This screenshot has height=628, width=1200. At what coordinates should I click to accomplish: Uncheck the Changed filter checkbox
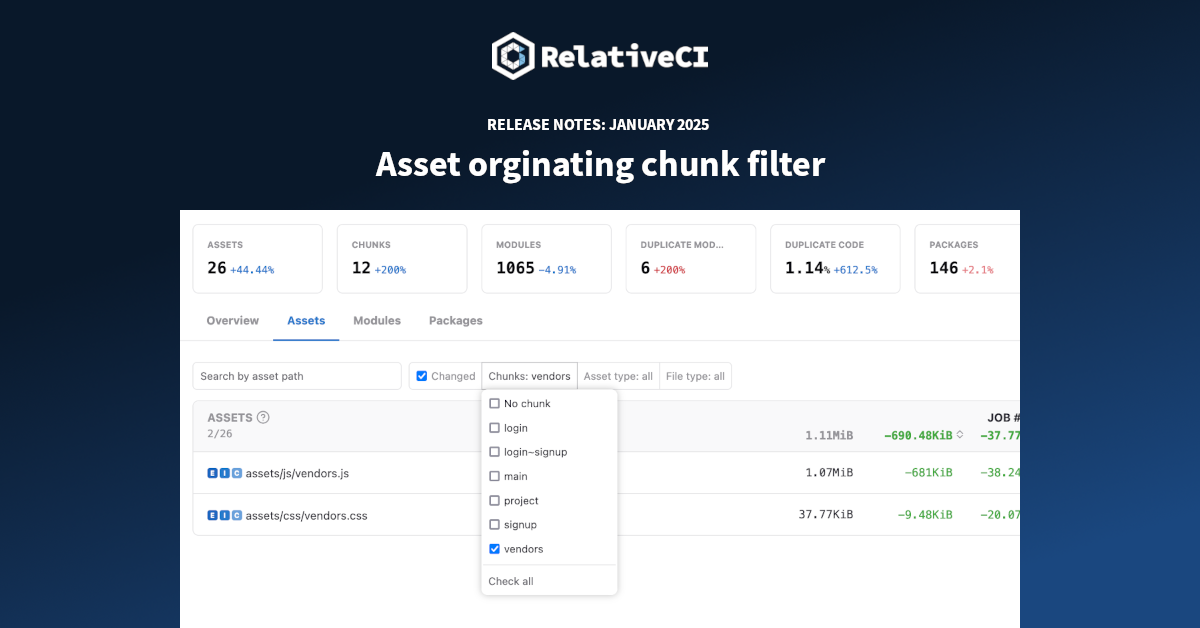[x=422, y=375]
